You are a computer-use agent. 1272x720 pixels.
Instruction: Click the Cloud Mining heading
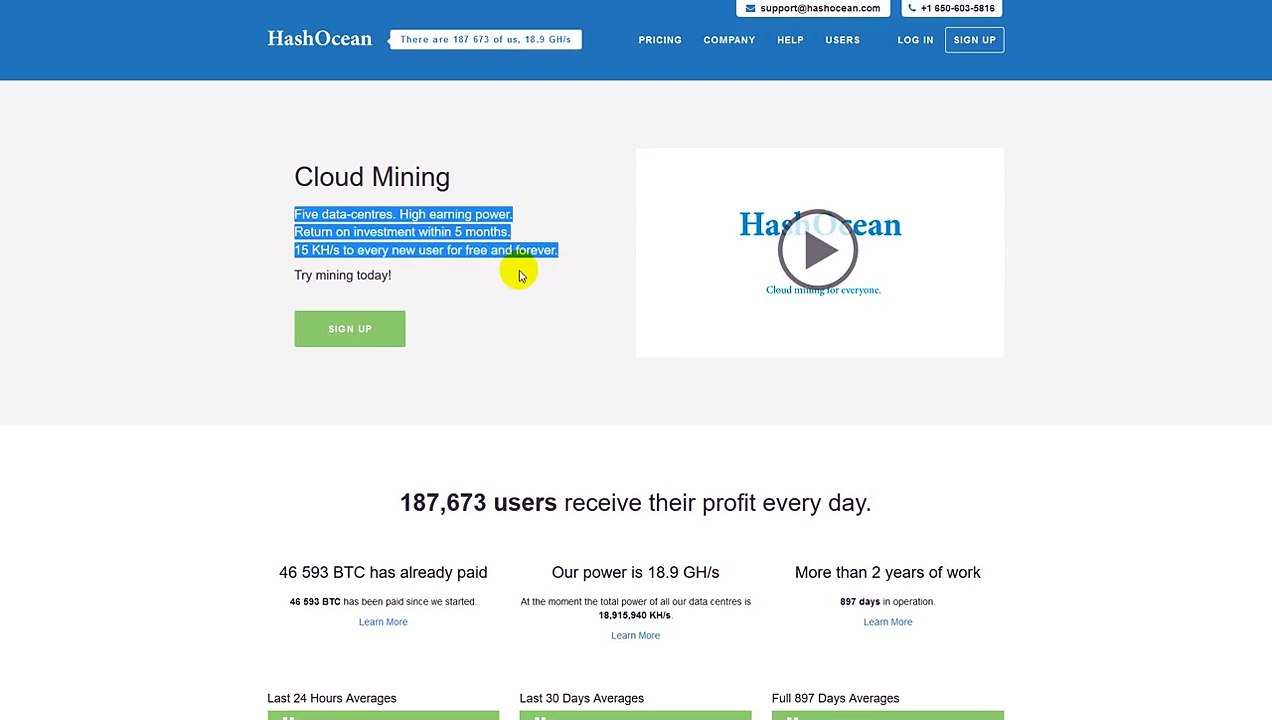pyautogui.click(x=372, y=177)
